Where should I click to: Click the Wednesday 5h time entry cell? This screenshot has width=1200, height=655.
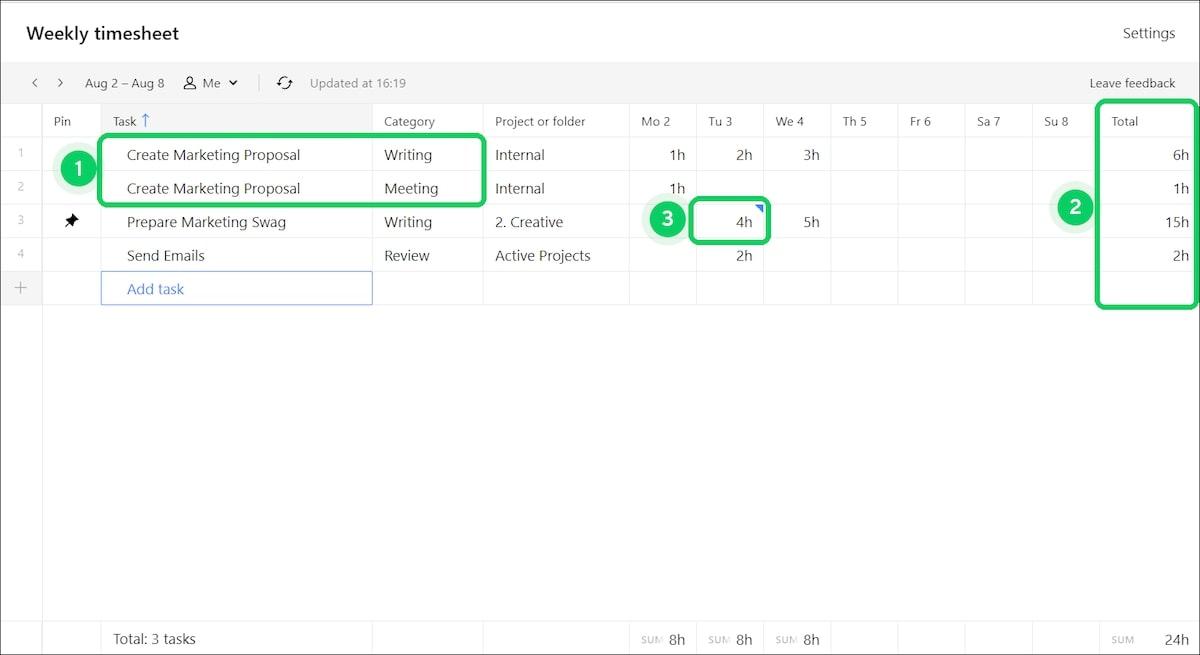click(x=797, y=222)
